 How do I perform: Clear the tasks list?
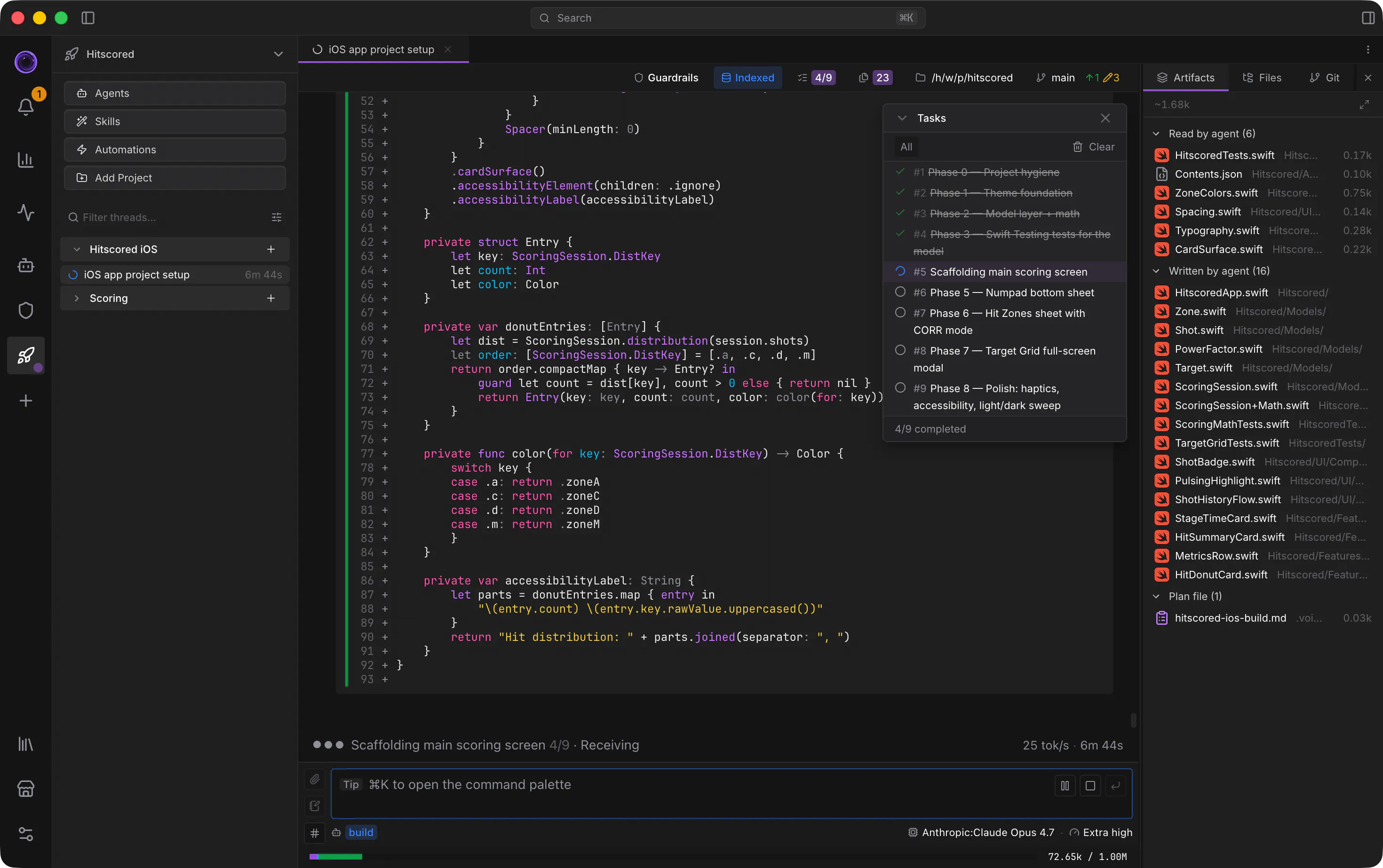click(1093, 147)
